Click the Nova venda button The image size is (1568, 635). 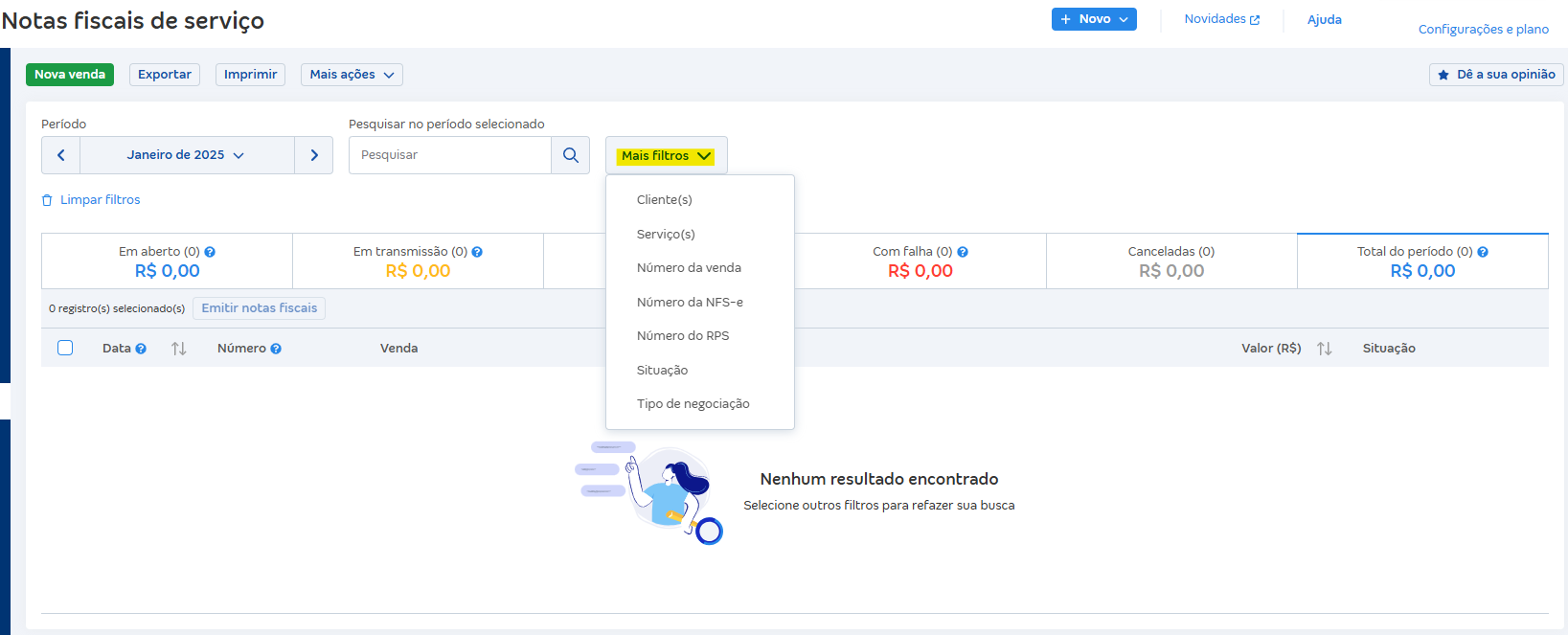[x=70, y=75]
